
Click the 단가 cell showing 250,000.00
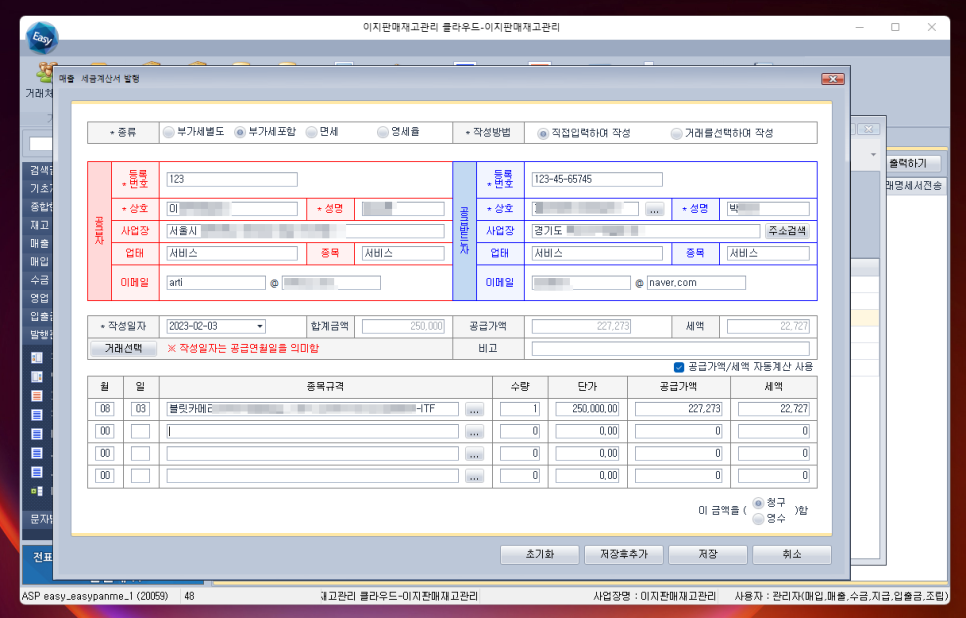pos(587,409)
